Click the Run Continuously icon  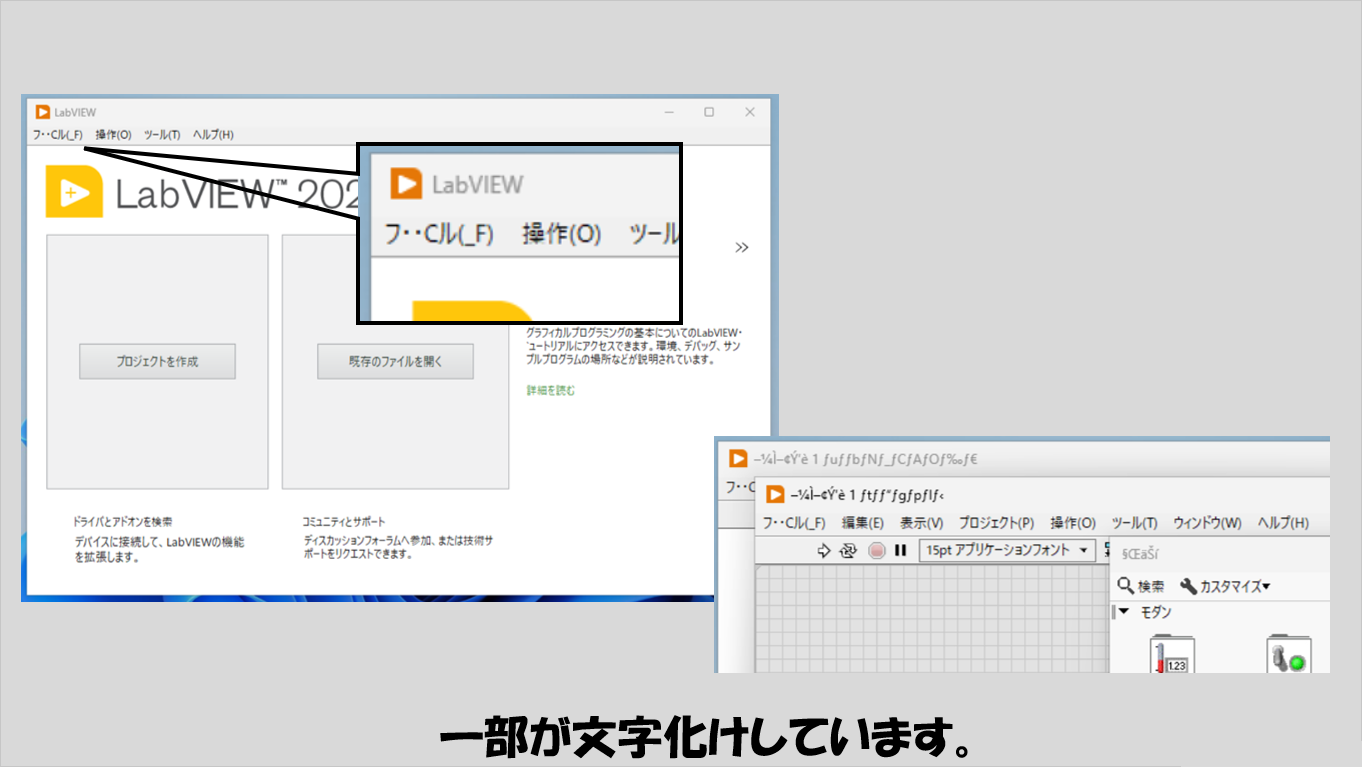click(849, 550)
